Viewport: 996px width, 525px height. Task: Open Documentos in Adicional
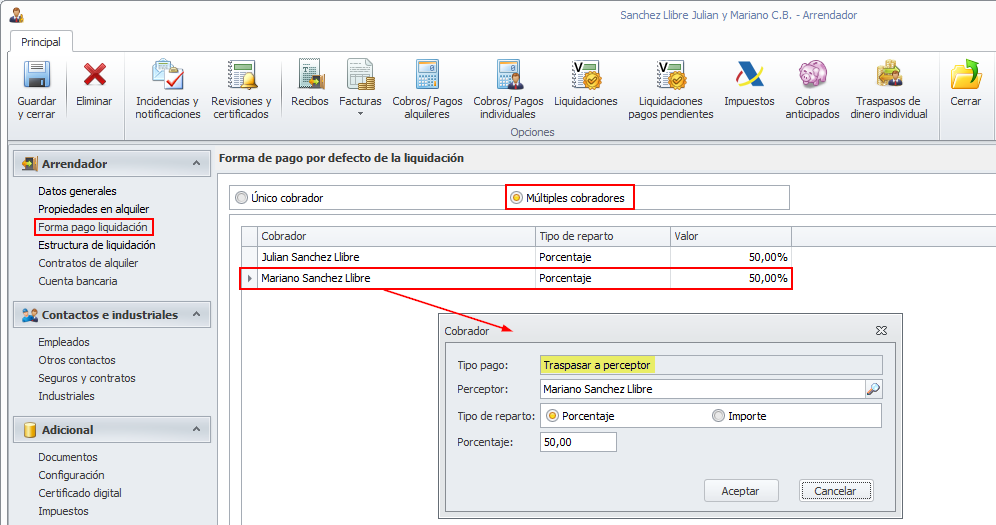(x=68, y=457)
